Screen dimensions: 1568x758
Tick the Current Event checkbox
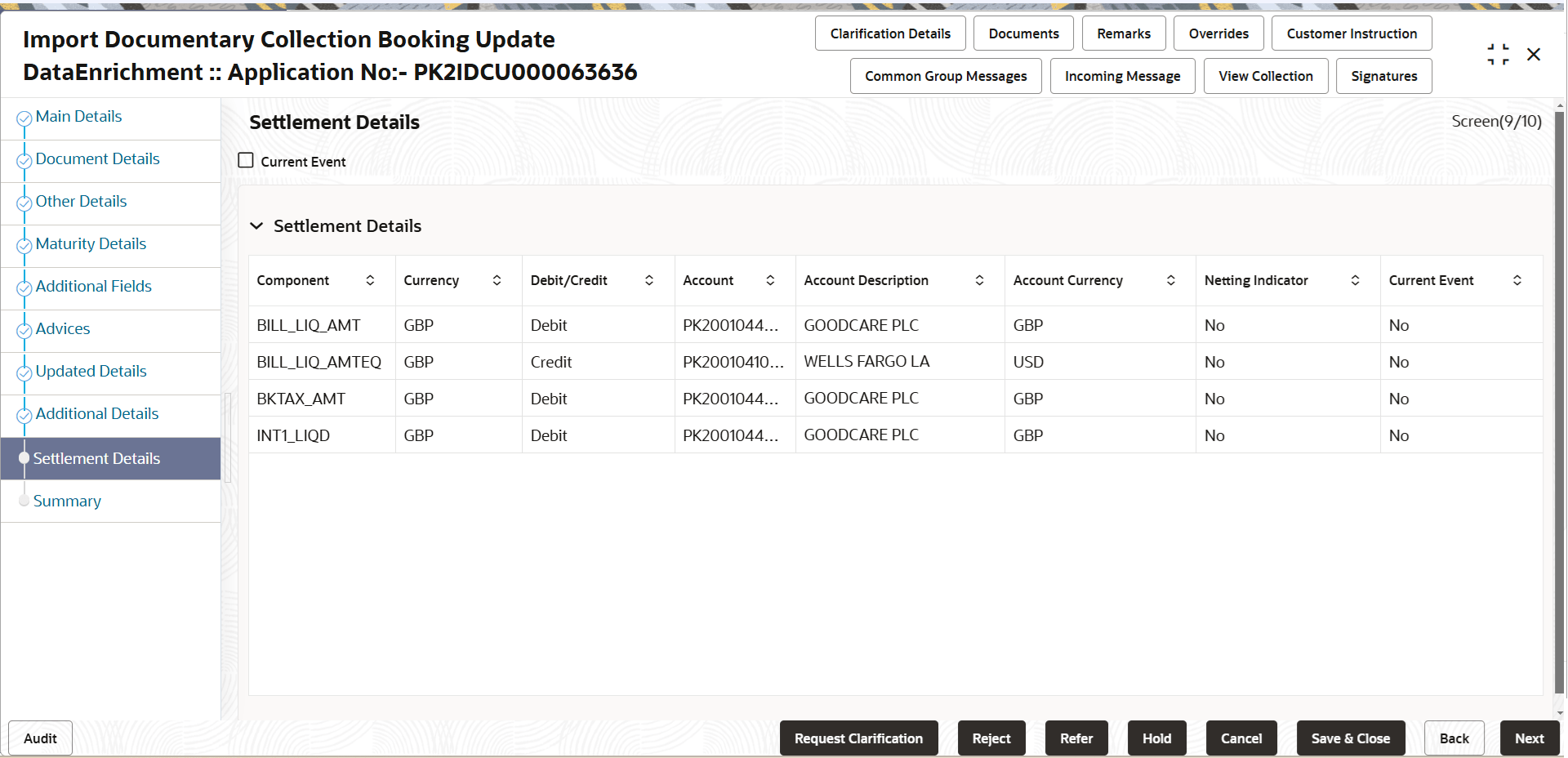[246, 160]
